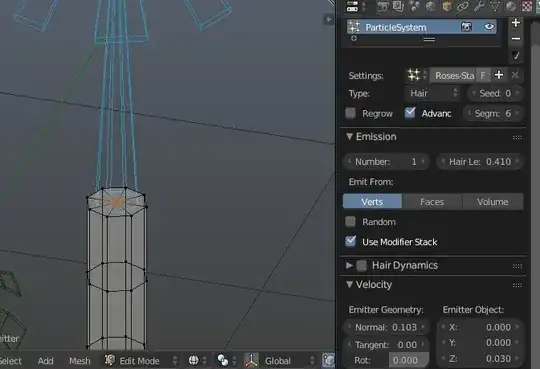Viewport: 540px width, 369px height.
Task: Click the 3D manipulator axes icon
Action: point(251,360)
